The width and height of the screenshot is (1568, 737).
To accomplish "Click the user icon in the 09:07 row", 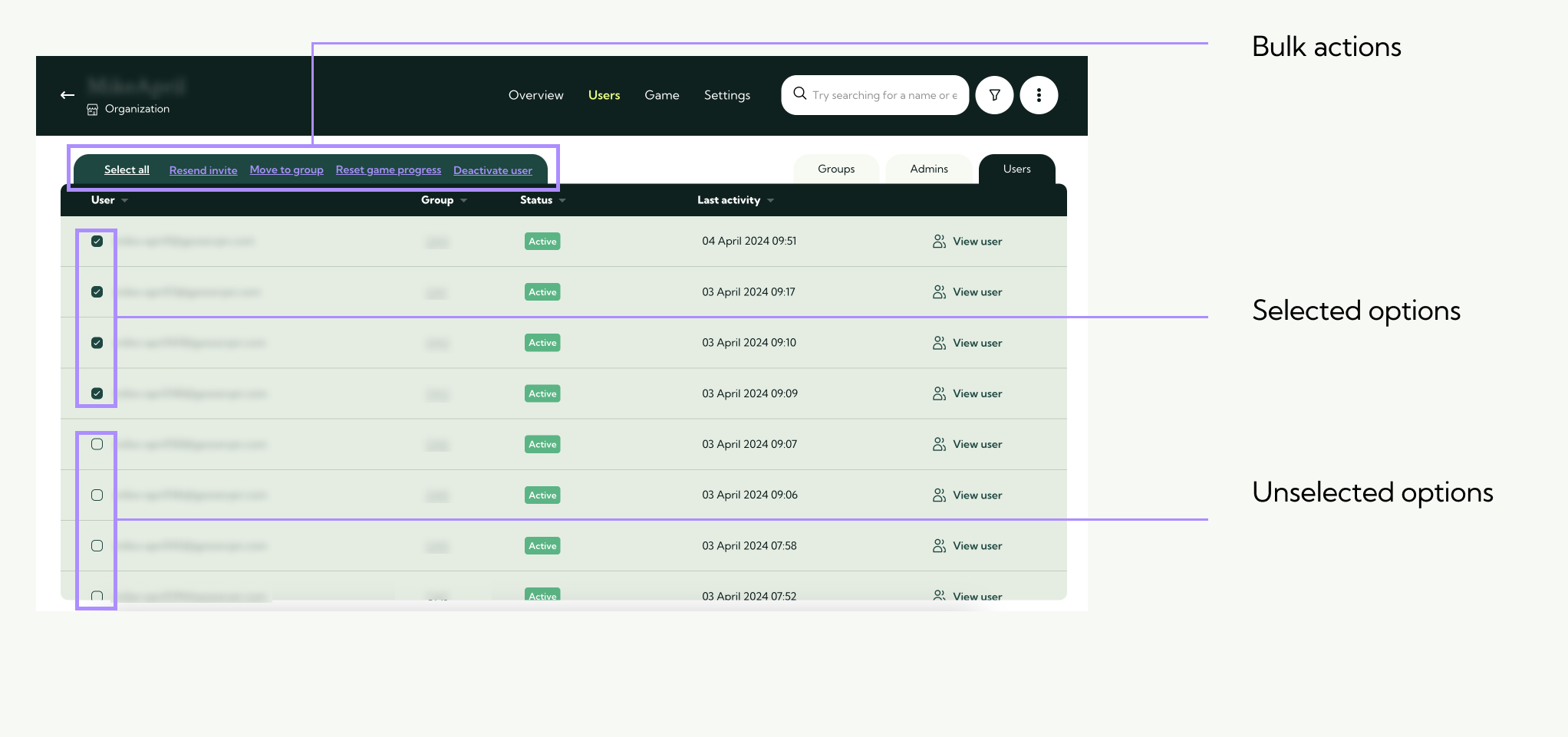I will click(x=939, y=444).
